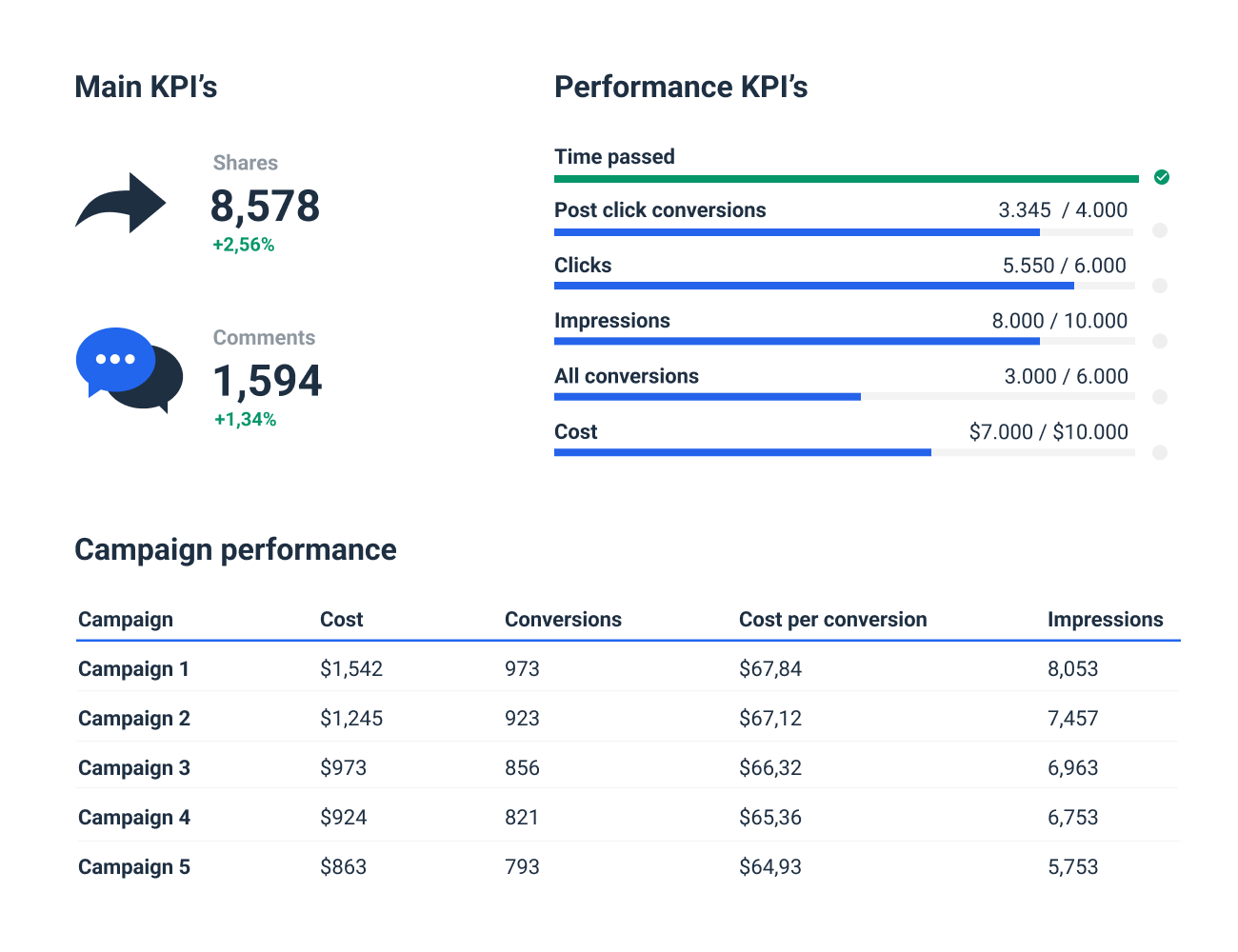Click the Comments speech bubble icon

129,371
